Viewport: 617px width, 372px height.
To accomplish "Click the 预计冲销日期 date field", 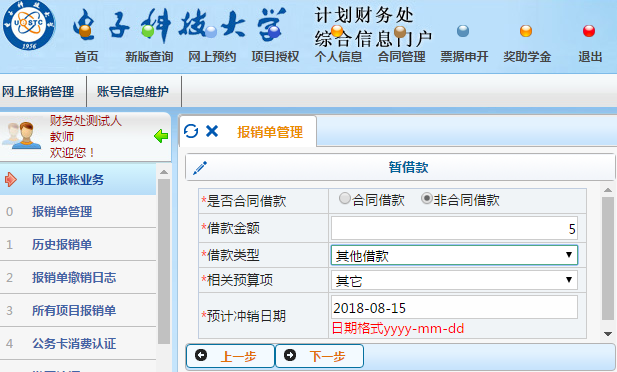I will (454, 307).
